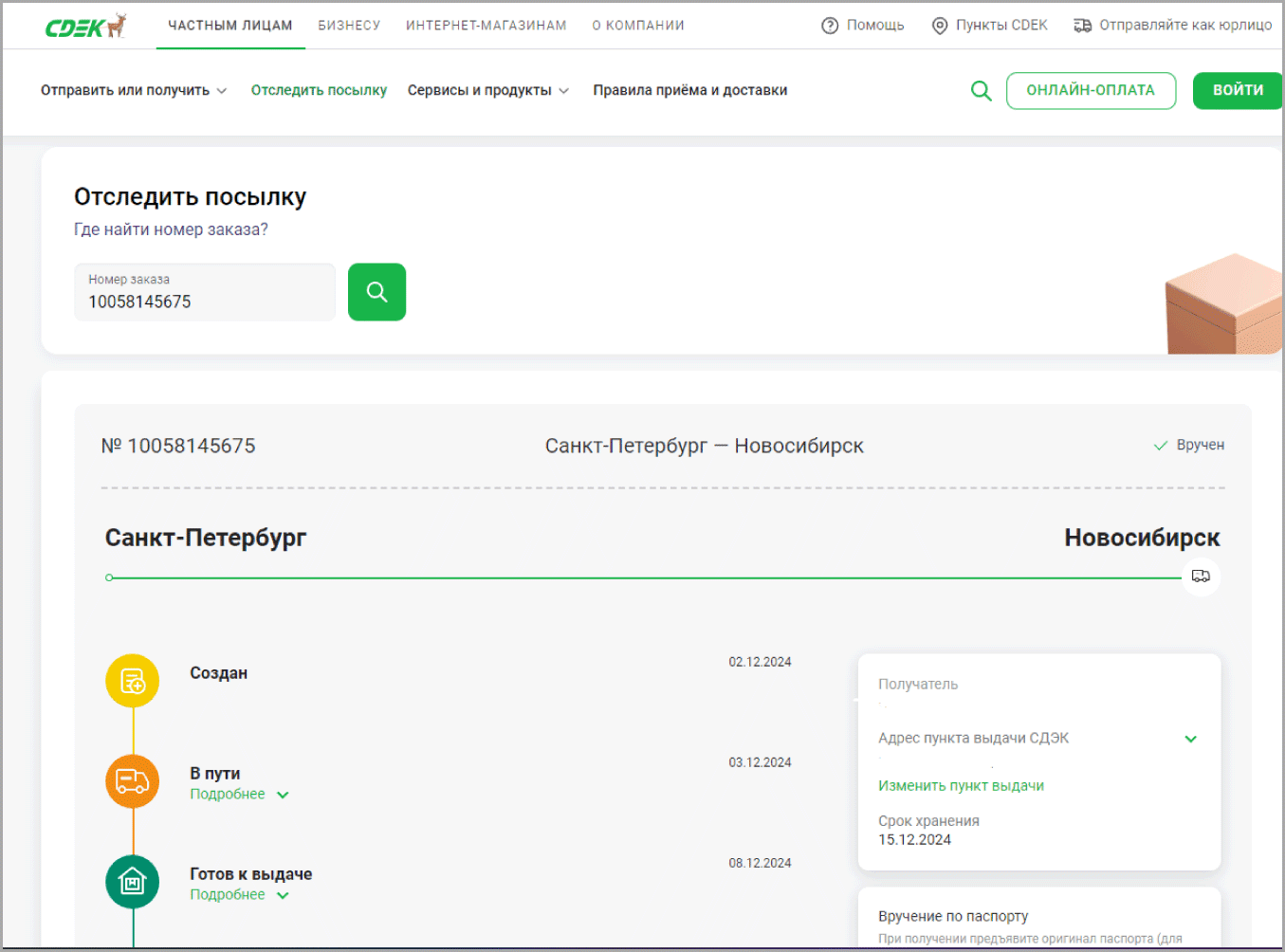The image size is (1285, 952).
Task: Click the header search magnifier icon
Action: (982, 91)
